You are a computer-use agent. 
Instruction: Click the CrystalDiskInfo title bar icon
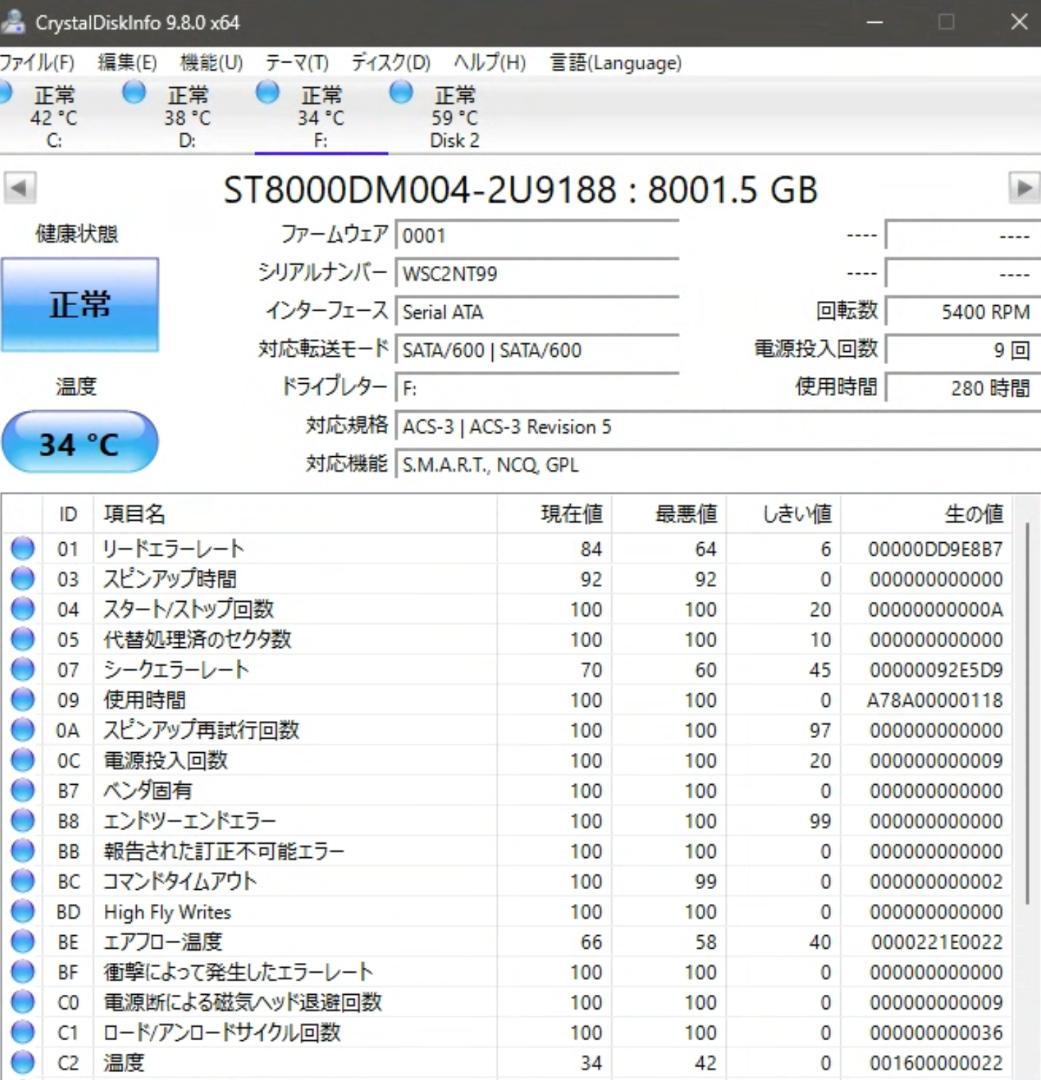click(x=12, y=21)
